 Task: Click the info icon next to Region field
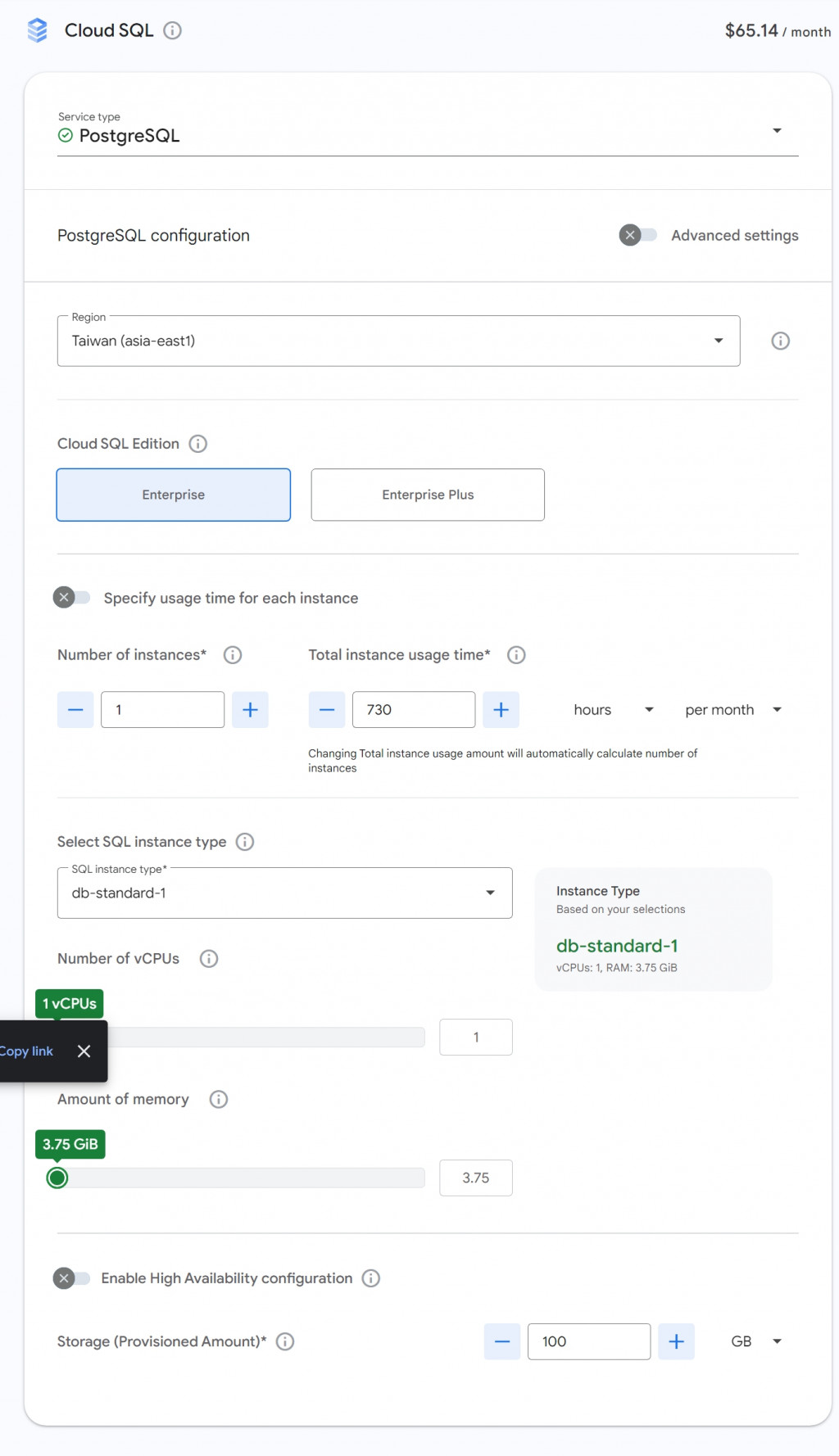point(780,341)
